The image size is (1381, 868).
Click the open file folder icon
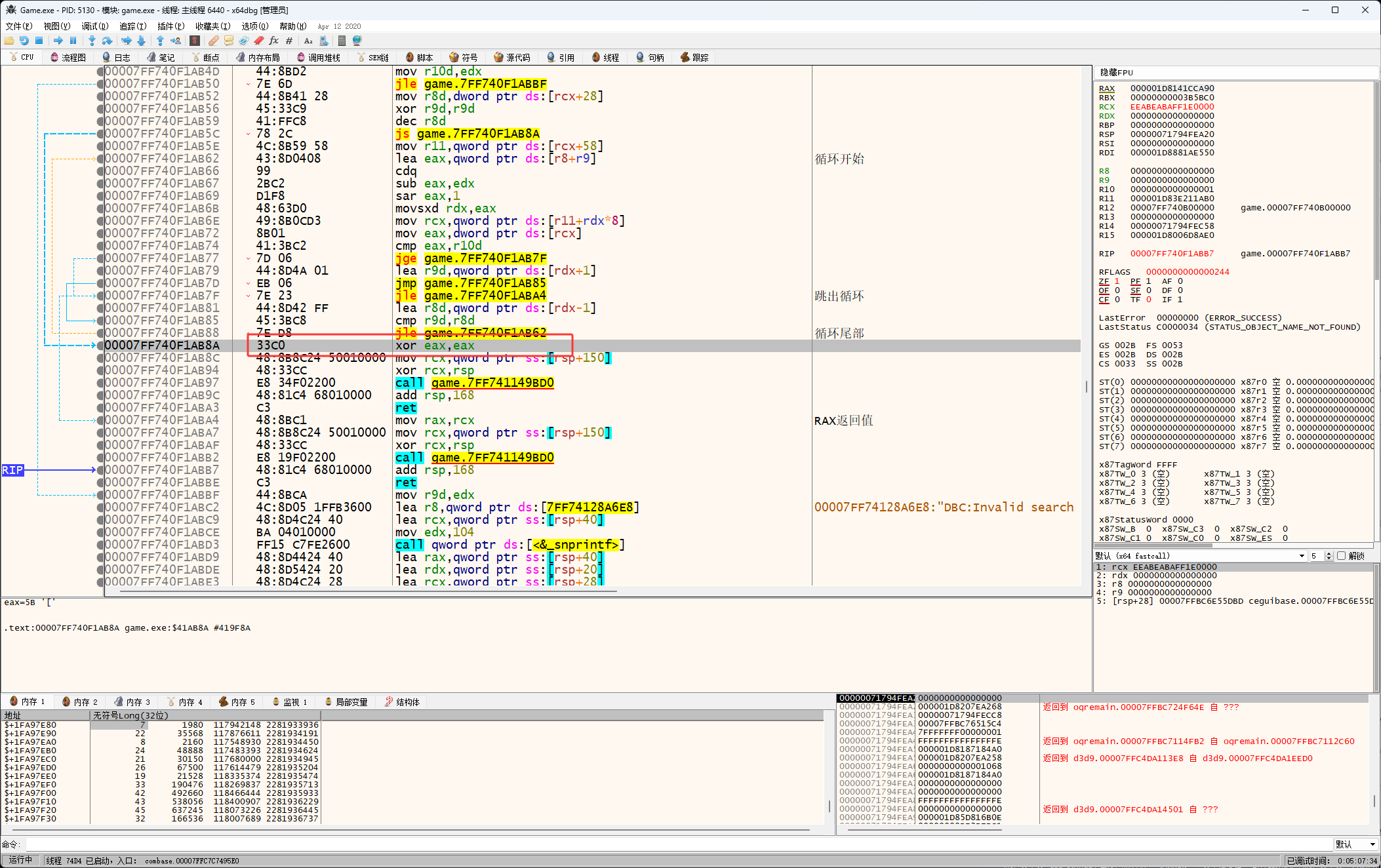pyautogui.click(x=9, y=41)
